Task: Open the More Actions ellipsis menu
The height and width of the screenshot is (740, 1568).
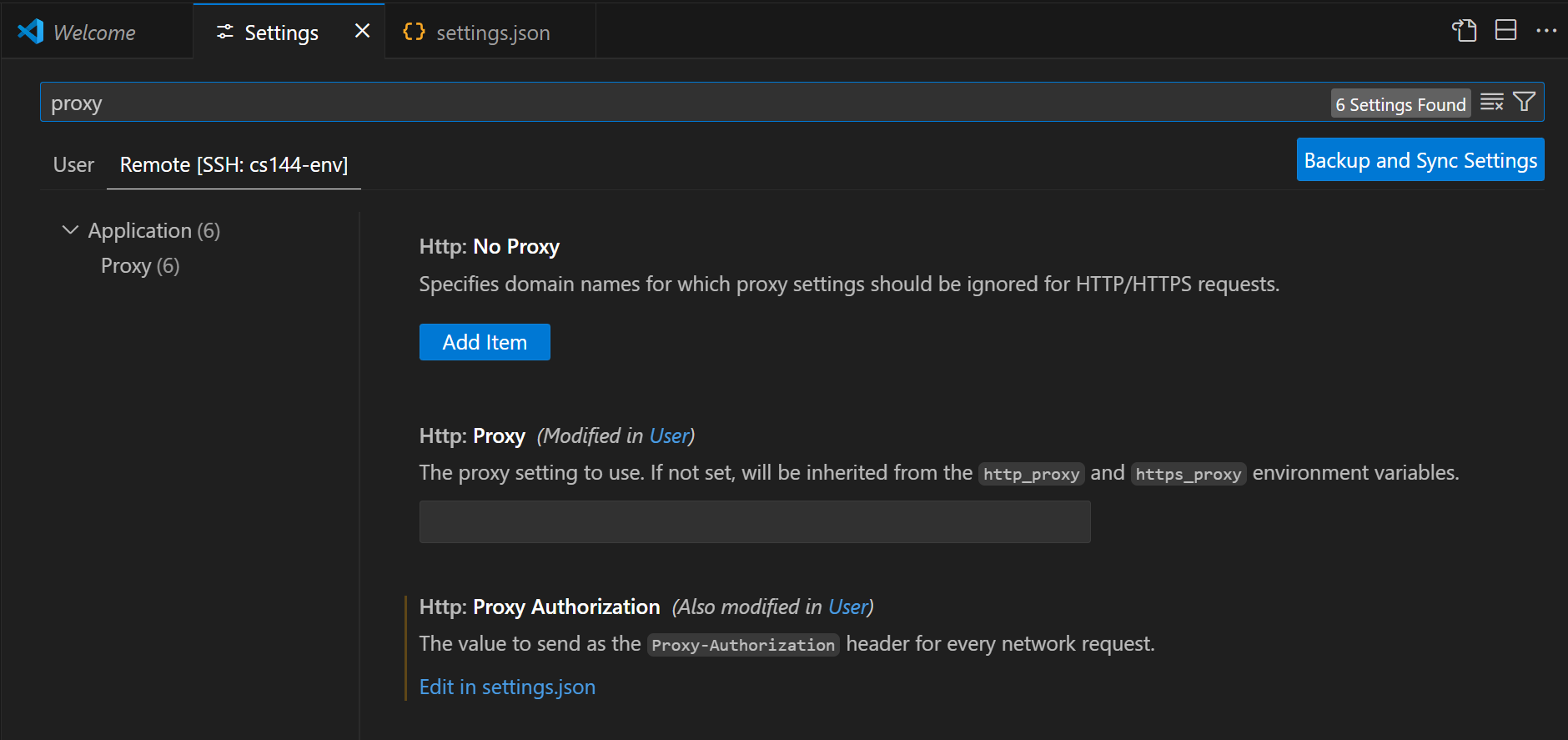Action: pos(1545,31)
